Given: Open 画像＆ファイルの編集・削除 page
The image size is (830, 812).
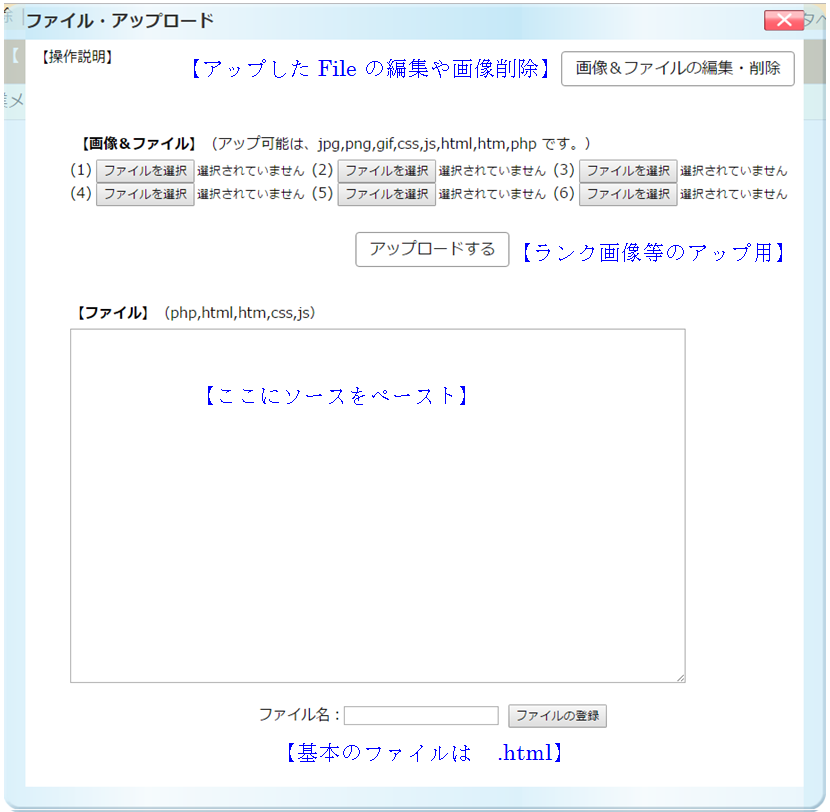Looking at the screenshot, I should point(677,69).
